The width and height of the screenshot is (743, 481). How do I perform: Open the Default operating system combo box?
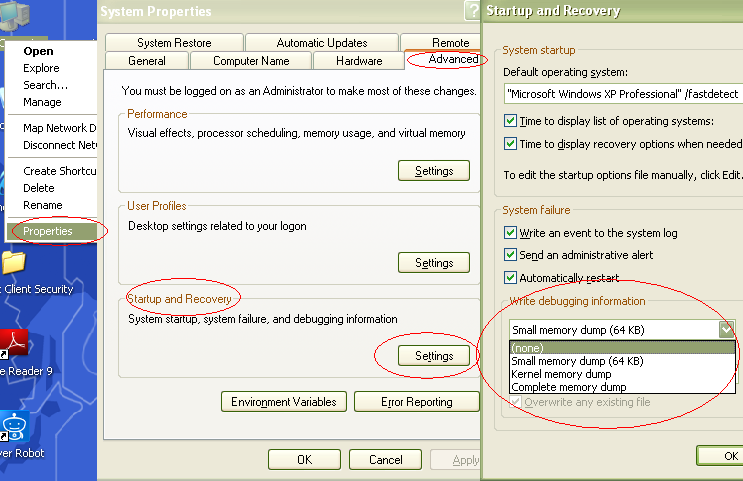[623, 94]
